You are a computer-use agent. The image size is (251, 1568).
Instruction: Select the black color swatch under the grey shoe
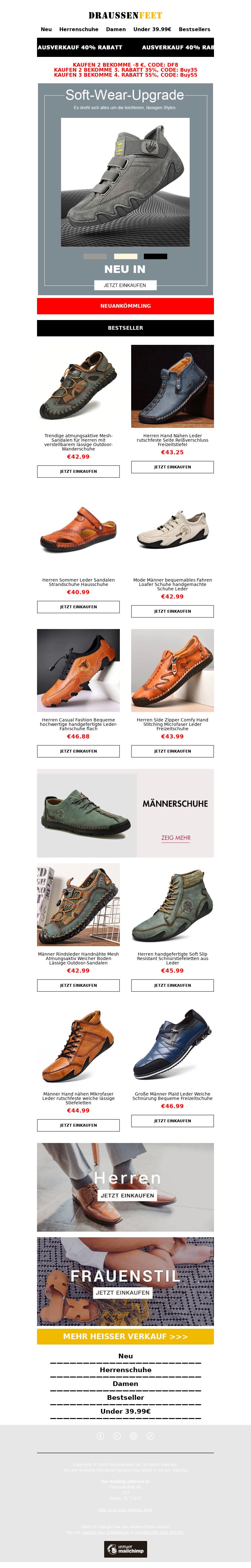[x=156, y=256]
